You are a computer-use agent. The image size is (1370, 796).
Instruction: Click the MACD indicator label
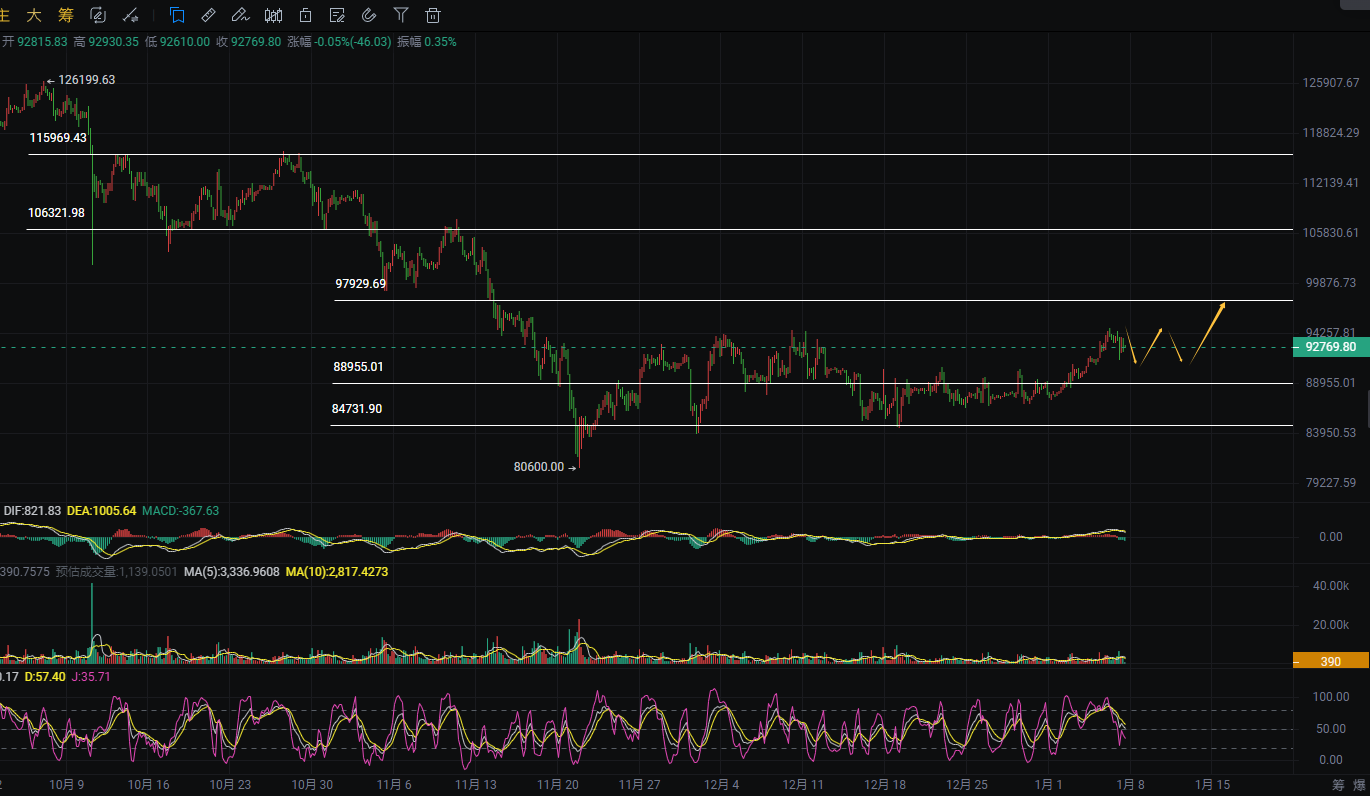180,511
